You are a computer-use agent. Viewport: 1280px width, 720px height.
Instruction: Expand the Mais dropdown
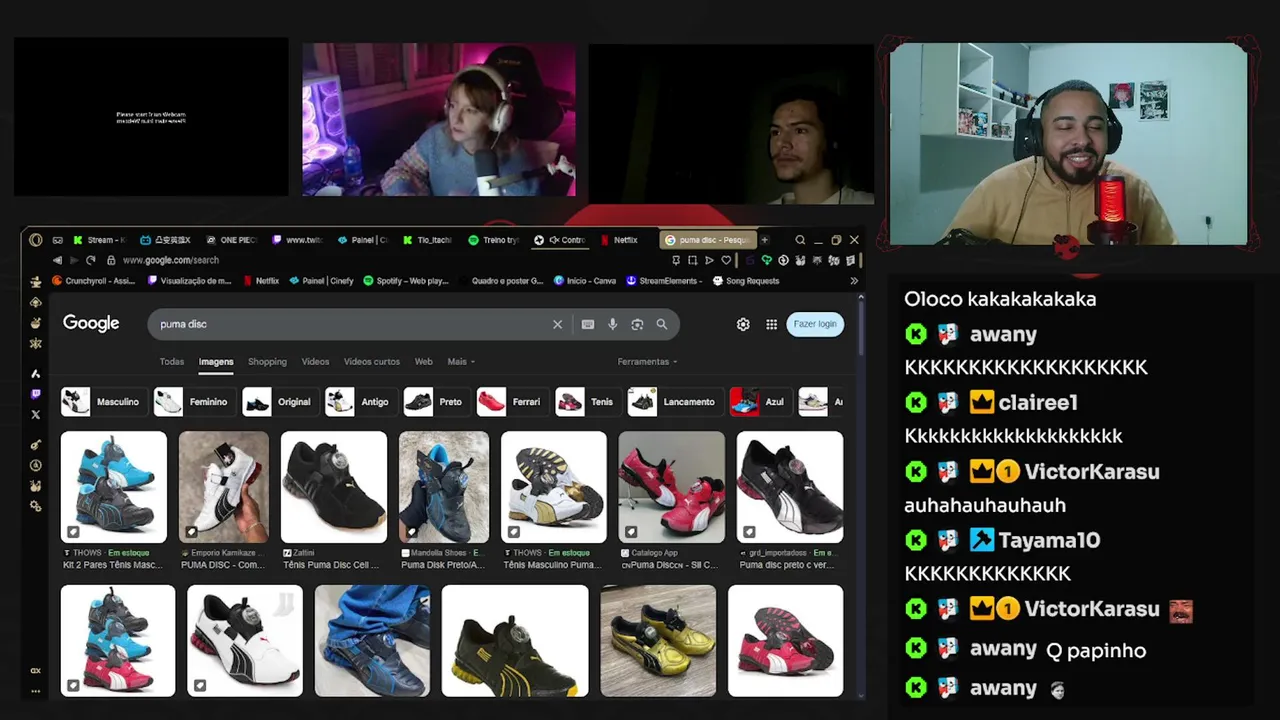[461, 361]
